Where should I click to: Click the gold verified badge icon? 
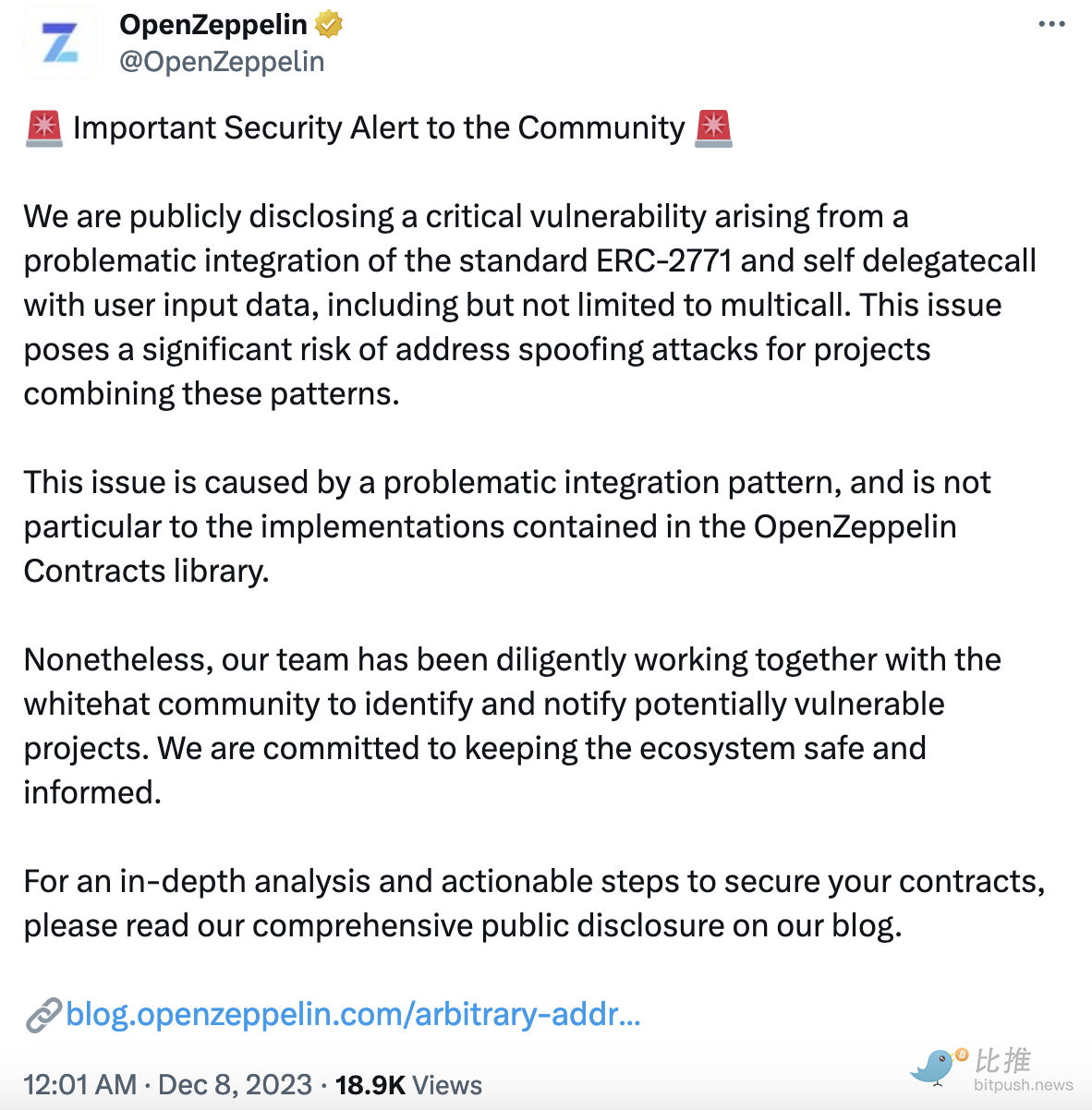click(x=329, y=24)
